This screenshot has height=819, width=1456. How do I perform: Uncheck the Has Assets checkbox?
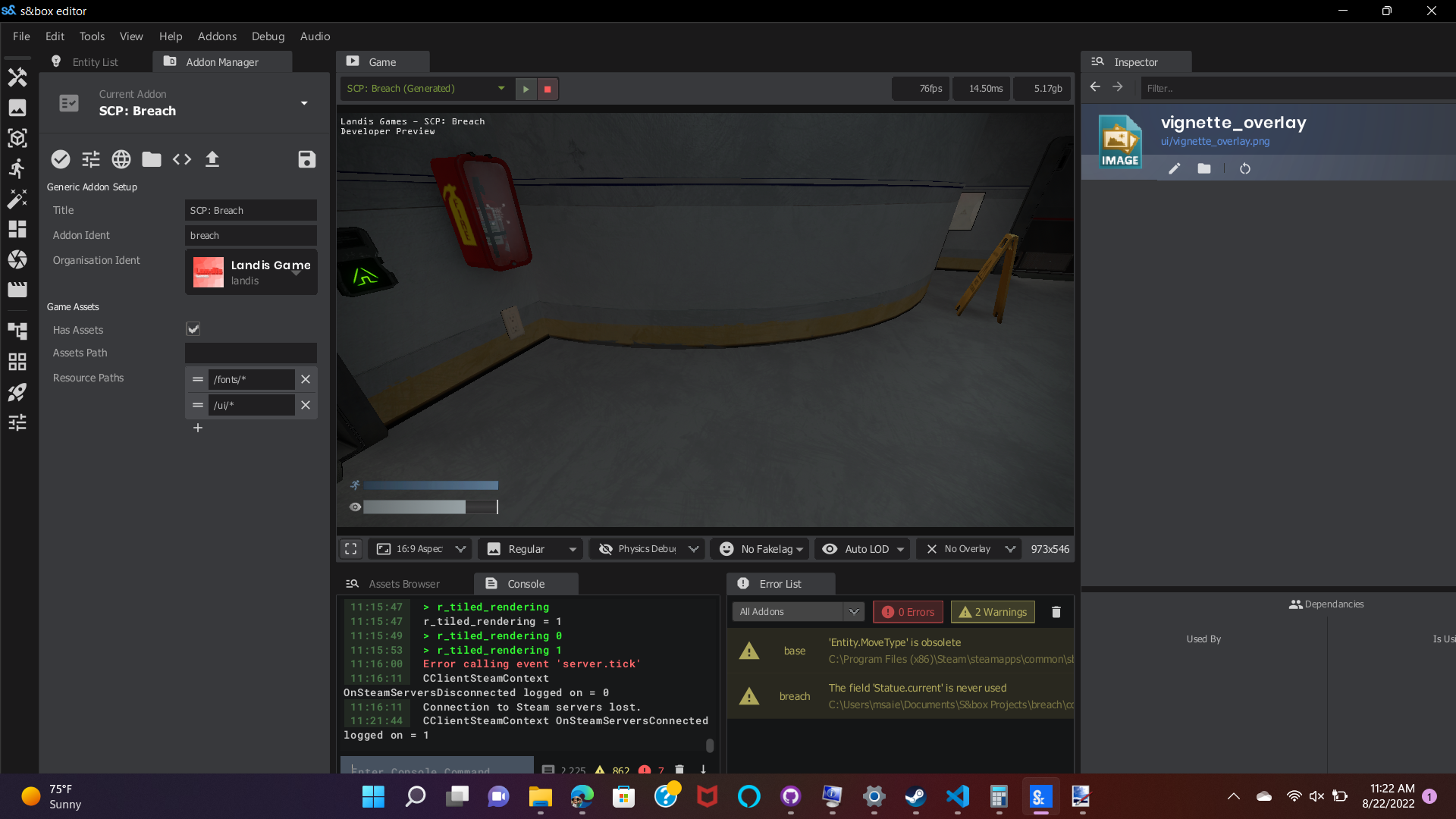coord(193,328)
